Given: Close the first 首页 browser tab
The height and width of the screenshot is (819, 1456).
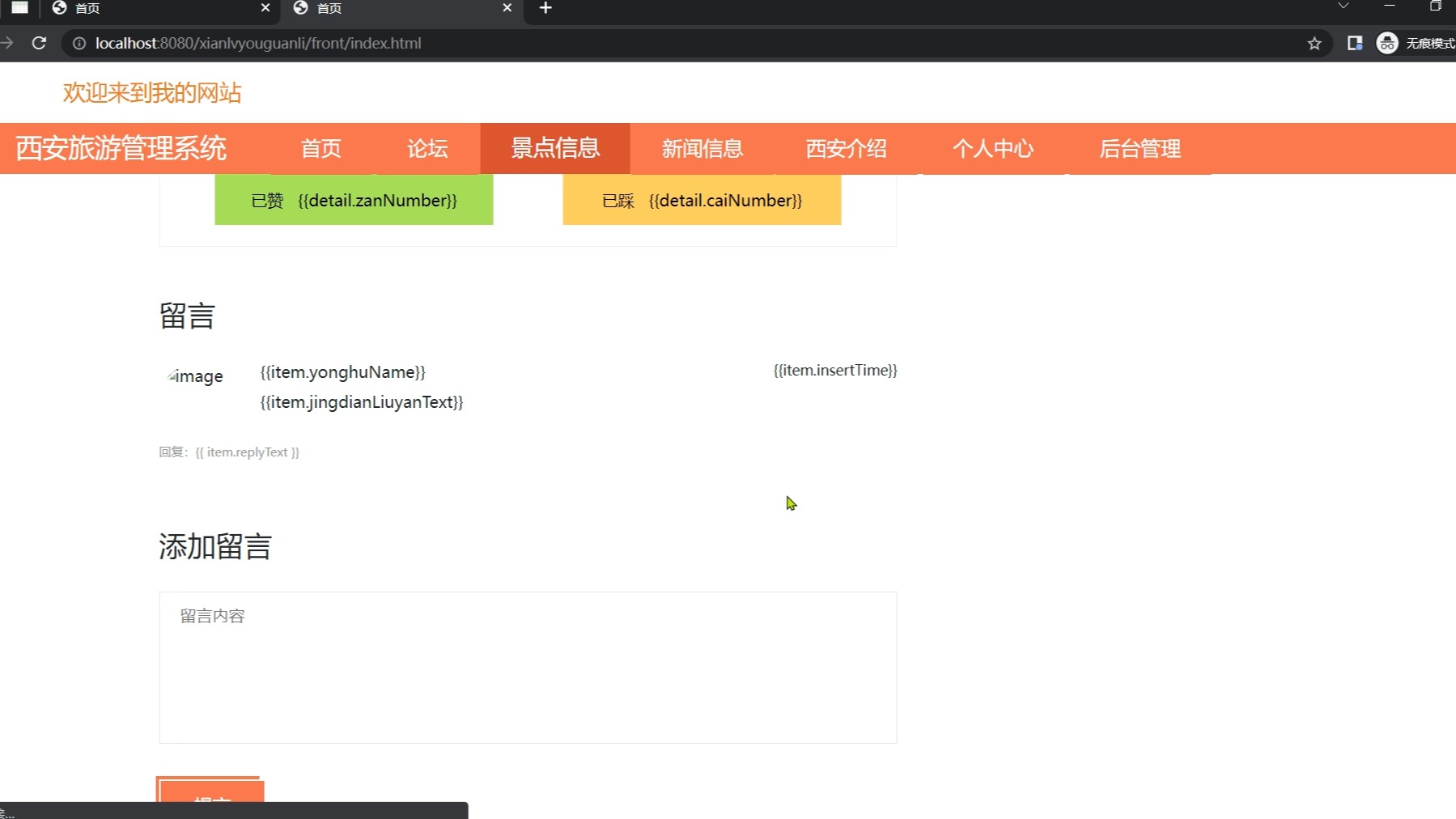Looking at the screenshot, I should click(265, 8).
